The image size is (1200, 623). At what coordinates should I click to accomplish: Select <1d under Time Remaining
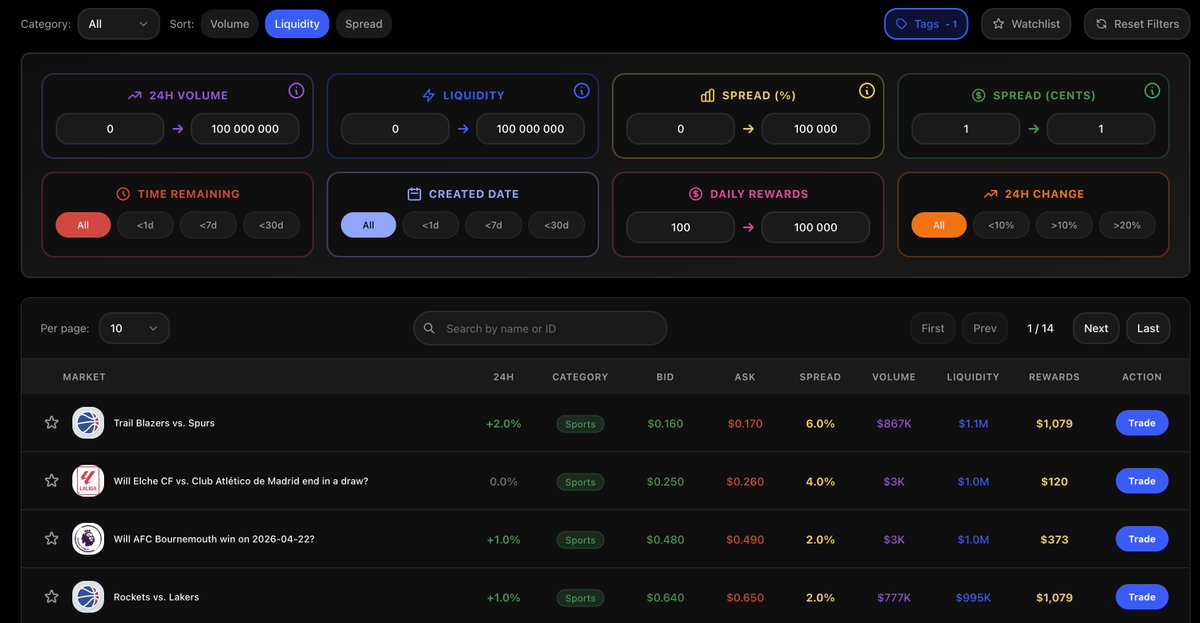click(x=146, y=225)
